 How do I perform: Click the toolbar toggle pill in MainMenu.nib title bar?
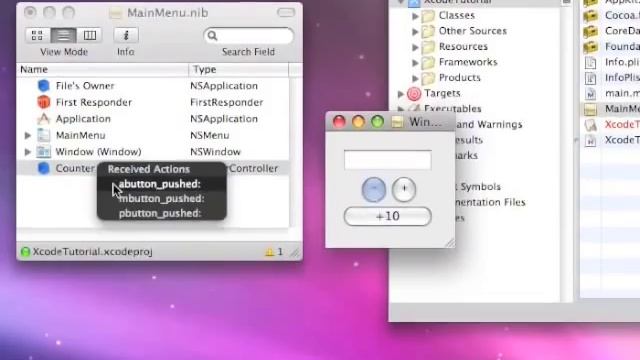tap(286, 12)
